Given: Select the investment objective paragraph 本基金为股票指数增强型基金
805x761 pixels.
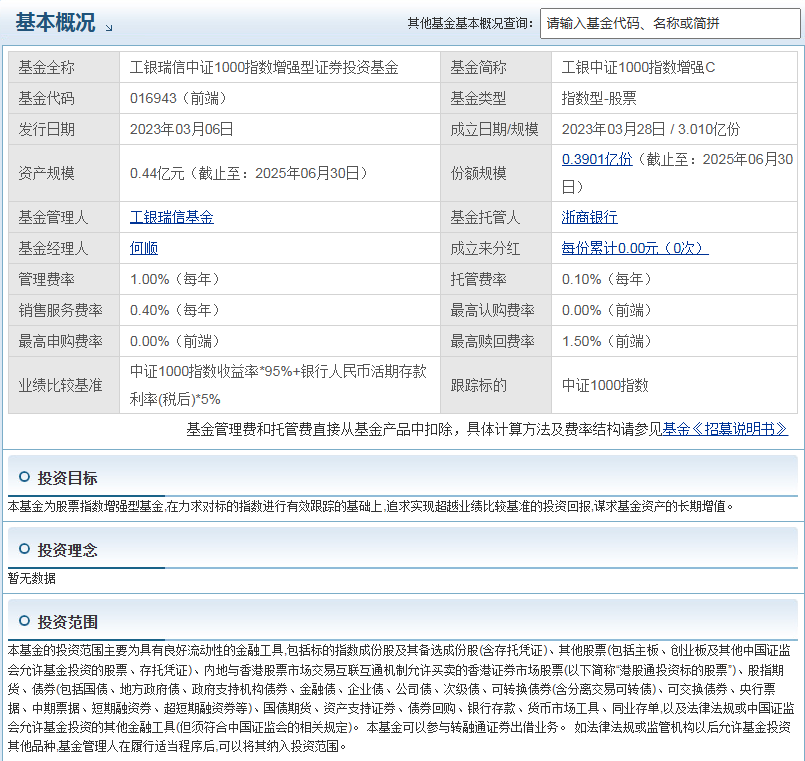Looking at the screenshot, I should [371, 506].
